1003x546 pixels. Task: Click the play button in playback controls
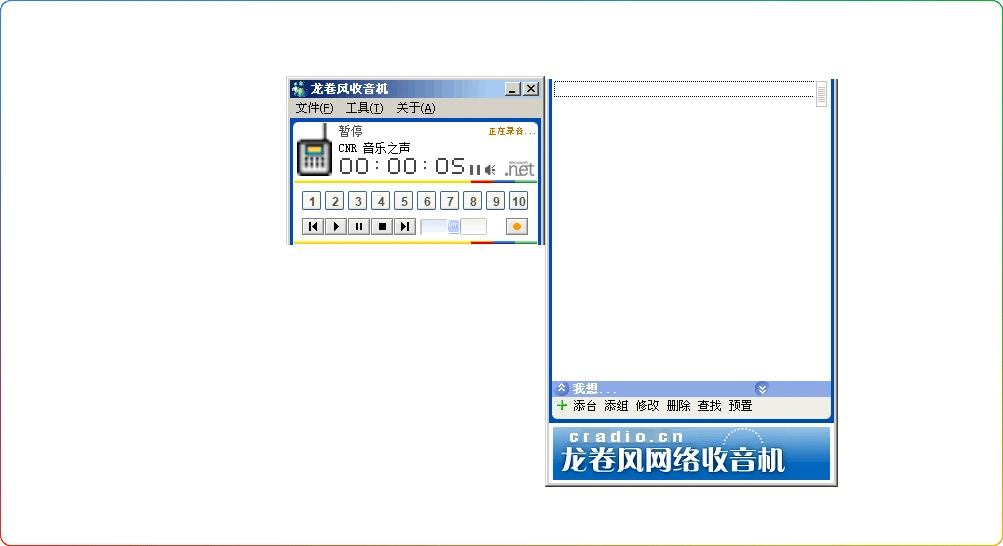(336, 227)
